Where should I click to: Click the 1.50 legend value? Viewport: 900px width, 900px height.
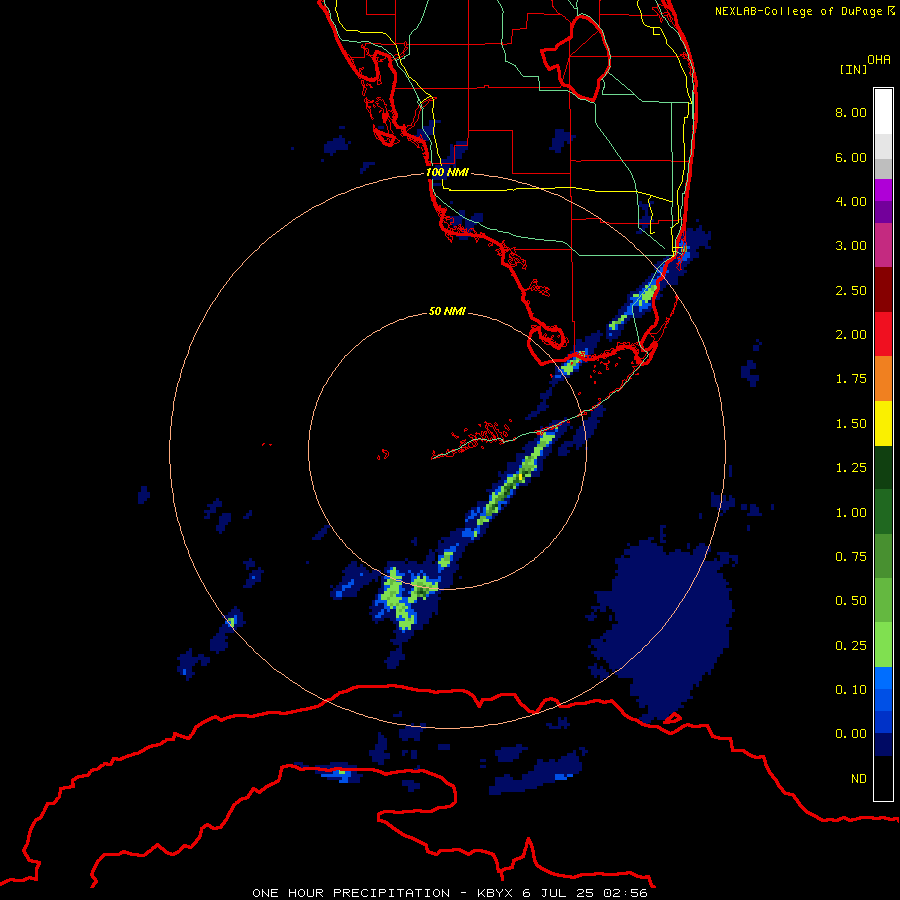[851, 424]
